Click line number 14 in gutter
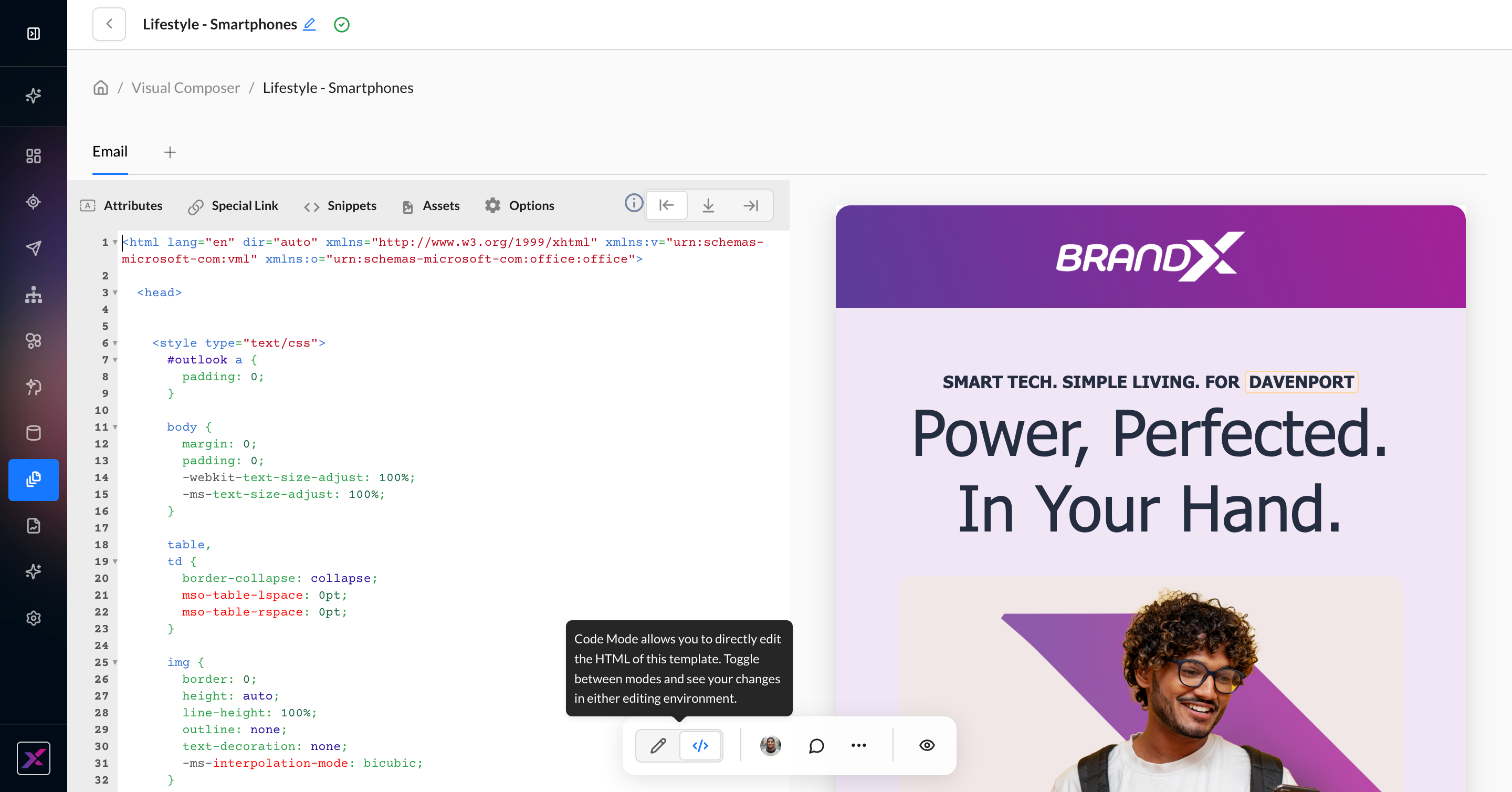This screenshot has height=792, width=1512. point(101,477)
